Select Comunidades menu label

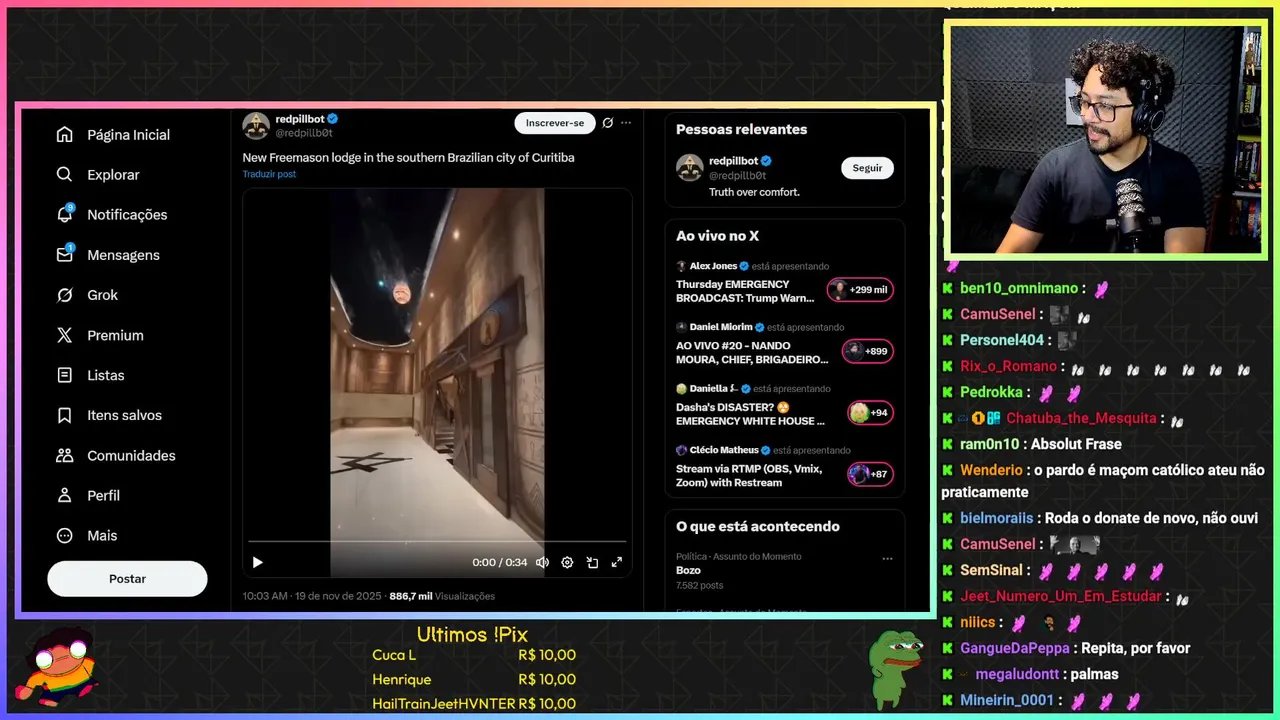[x=131, y=455]
